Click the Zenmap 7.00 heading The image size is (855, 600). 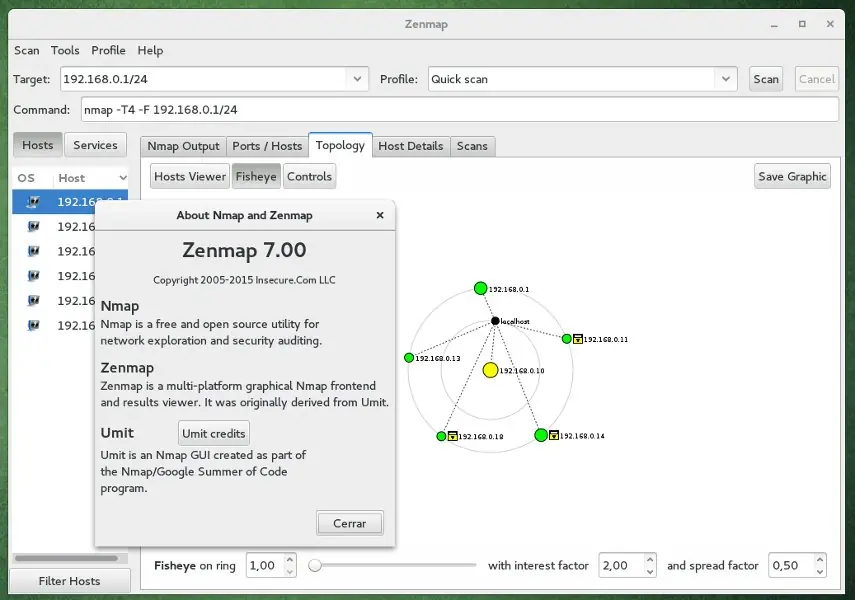point(244,250)
